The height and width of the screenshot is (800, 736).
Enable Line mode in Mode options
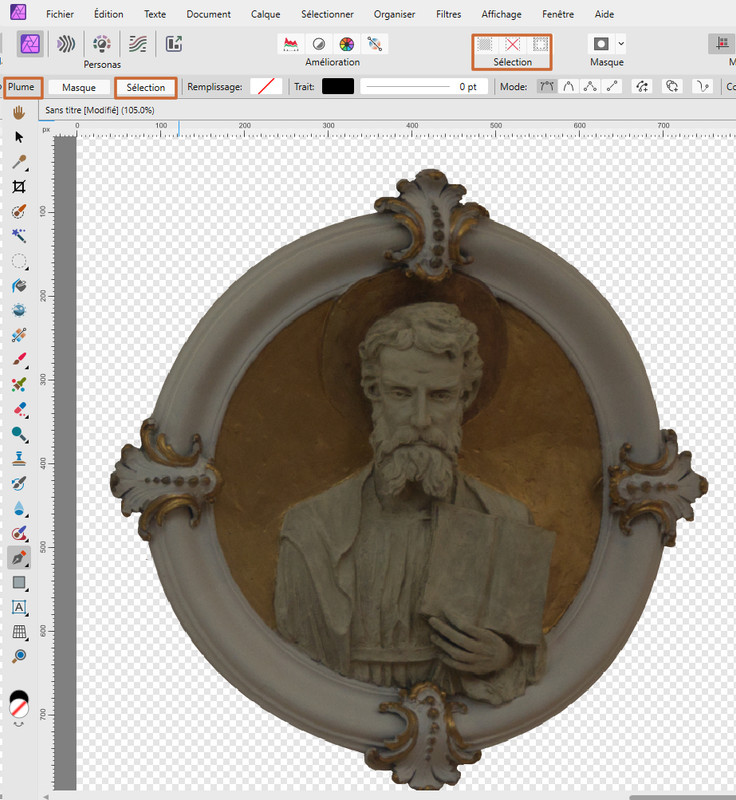pos(612,87)
